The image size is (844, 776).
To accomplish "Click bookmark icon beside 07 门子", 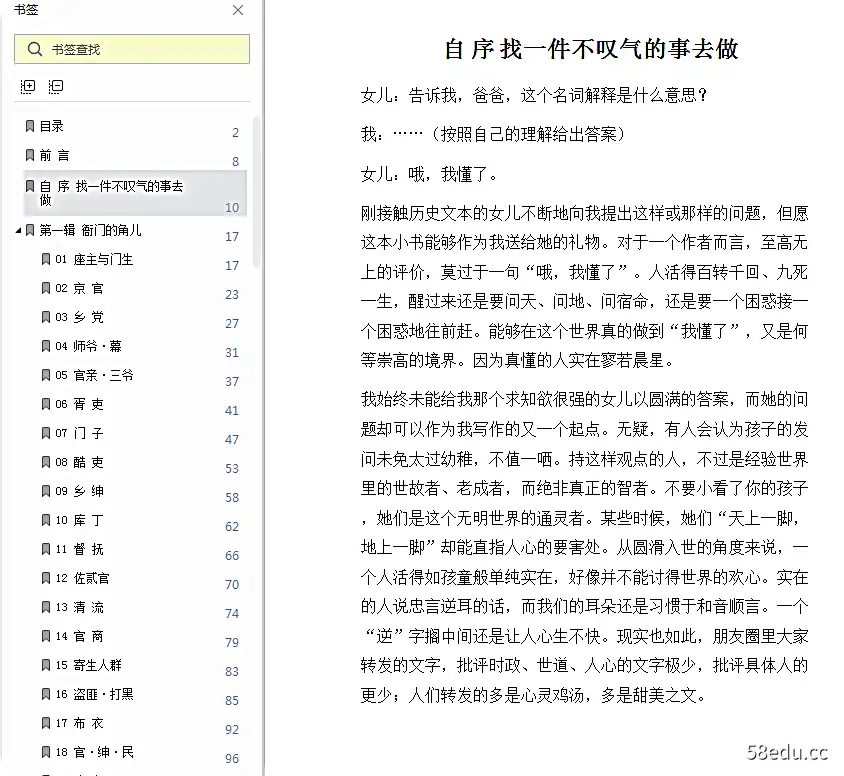I will pos(46,433).
